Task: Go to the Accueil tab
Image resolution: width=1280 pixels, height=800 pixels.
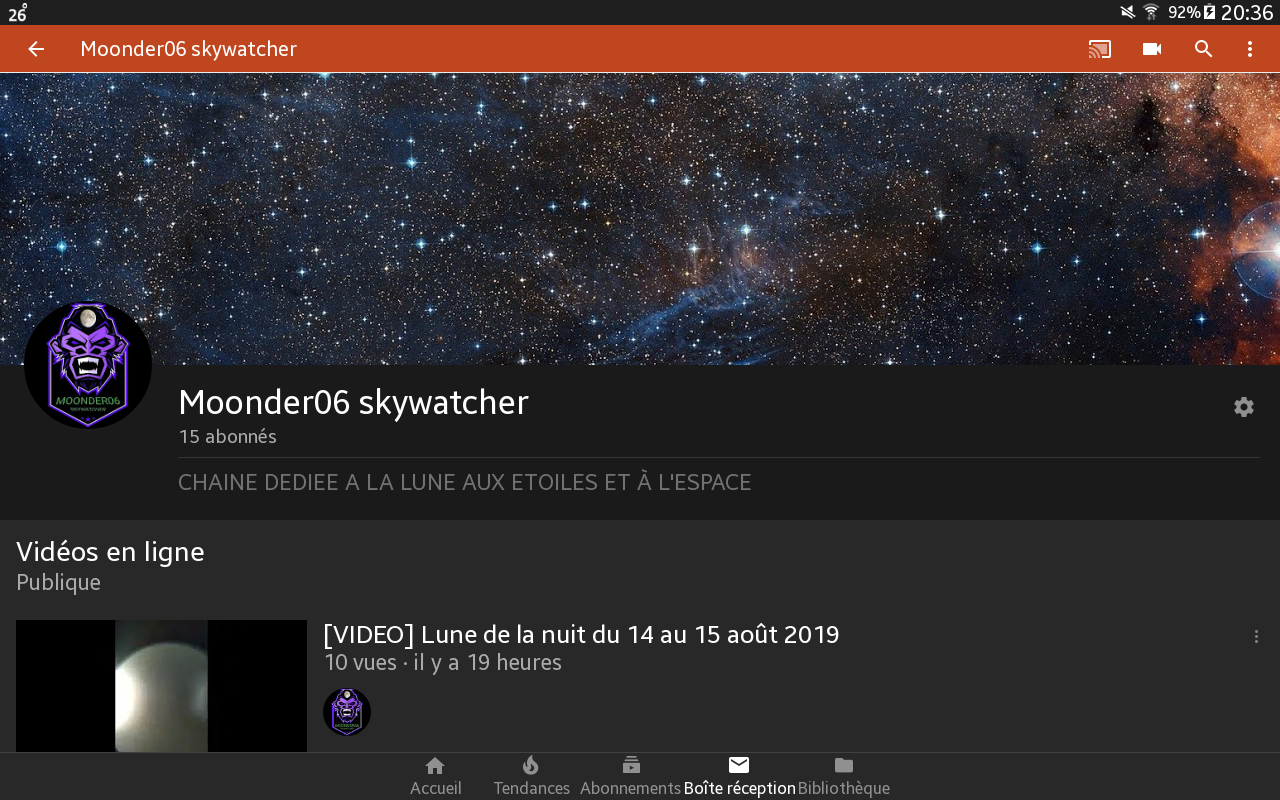Action: [x=435, y=776]
